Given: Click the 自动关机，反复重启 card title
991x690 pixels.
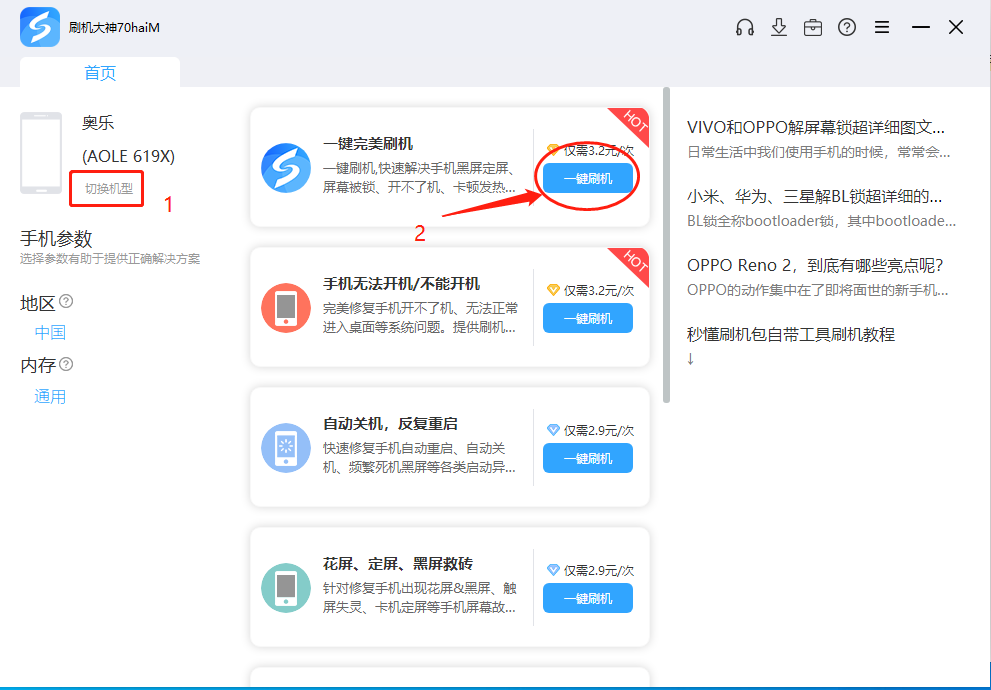Looking at the screenshot, I should tap(390, 424).
